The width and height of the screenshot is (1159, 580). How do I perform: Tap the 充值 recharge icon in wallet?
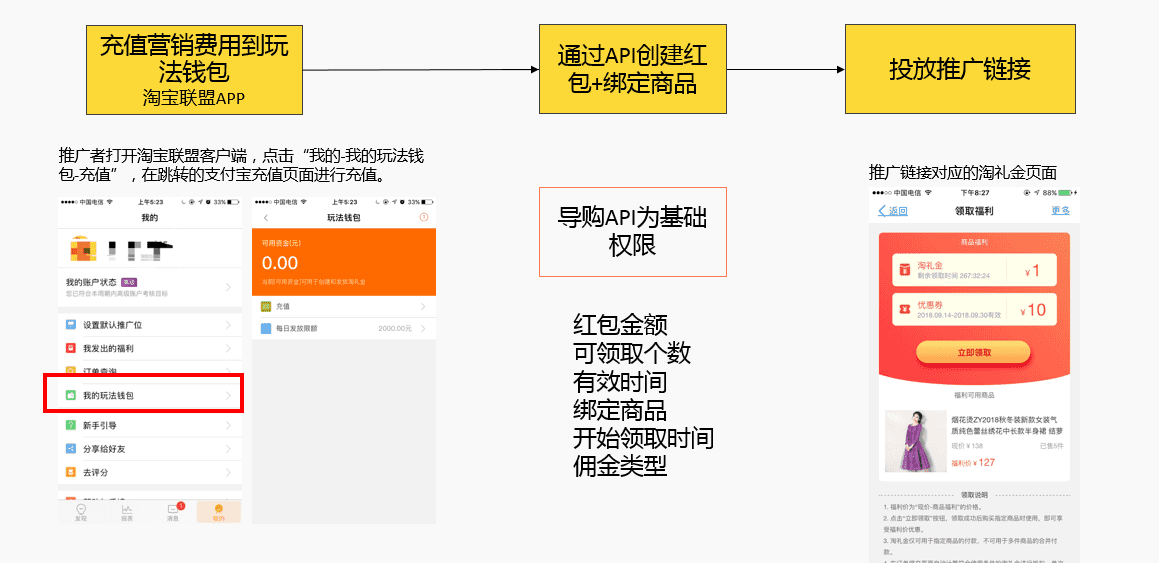(x=266, y=306)
